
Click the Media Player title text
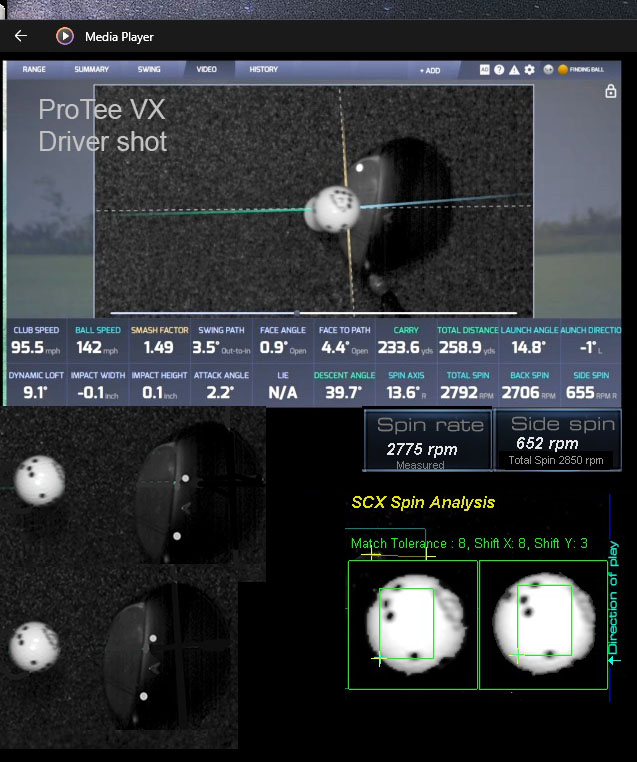(119, 37)
